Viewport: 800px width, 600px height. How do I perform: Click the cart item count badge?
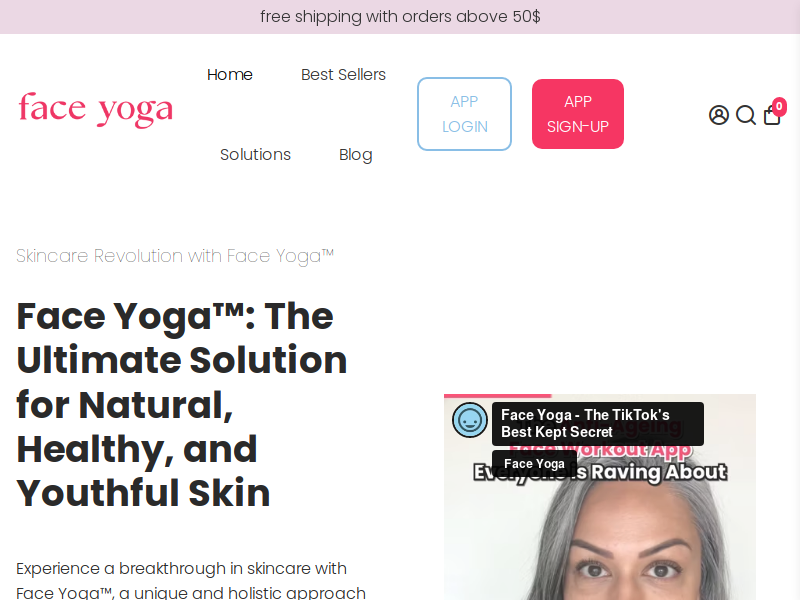click(x=779, y=106)
